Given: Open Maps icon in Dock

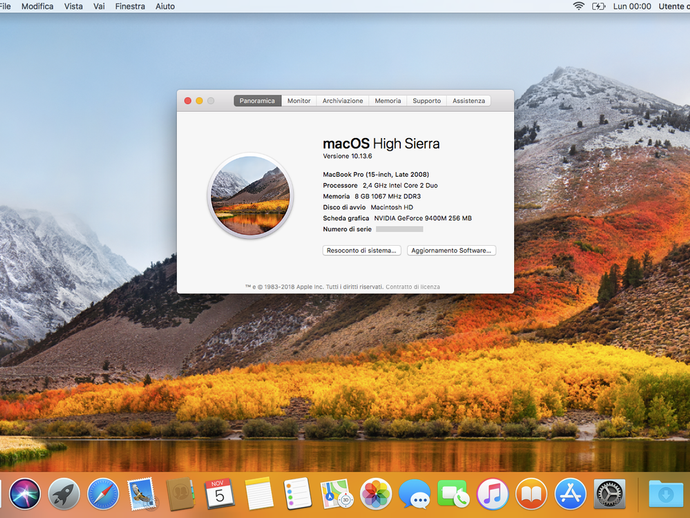Looking at the screenshot, I should [x=337, y=494].
